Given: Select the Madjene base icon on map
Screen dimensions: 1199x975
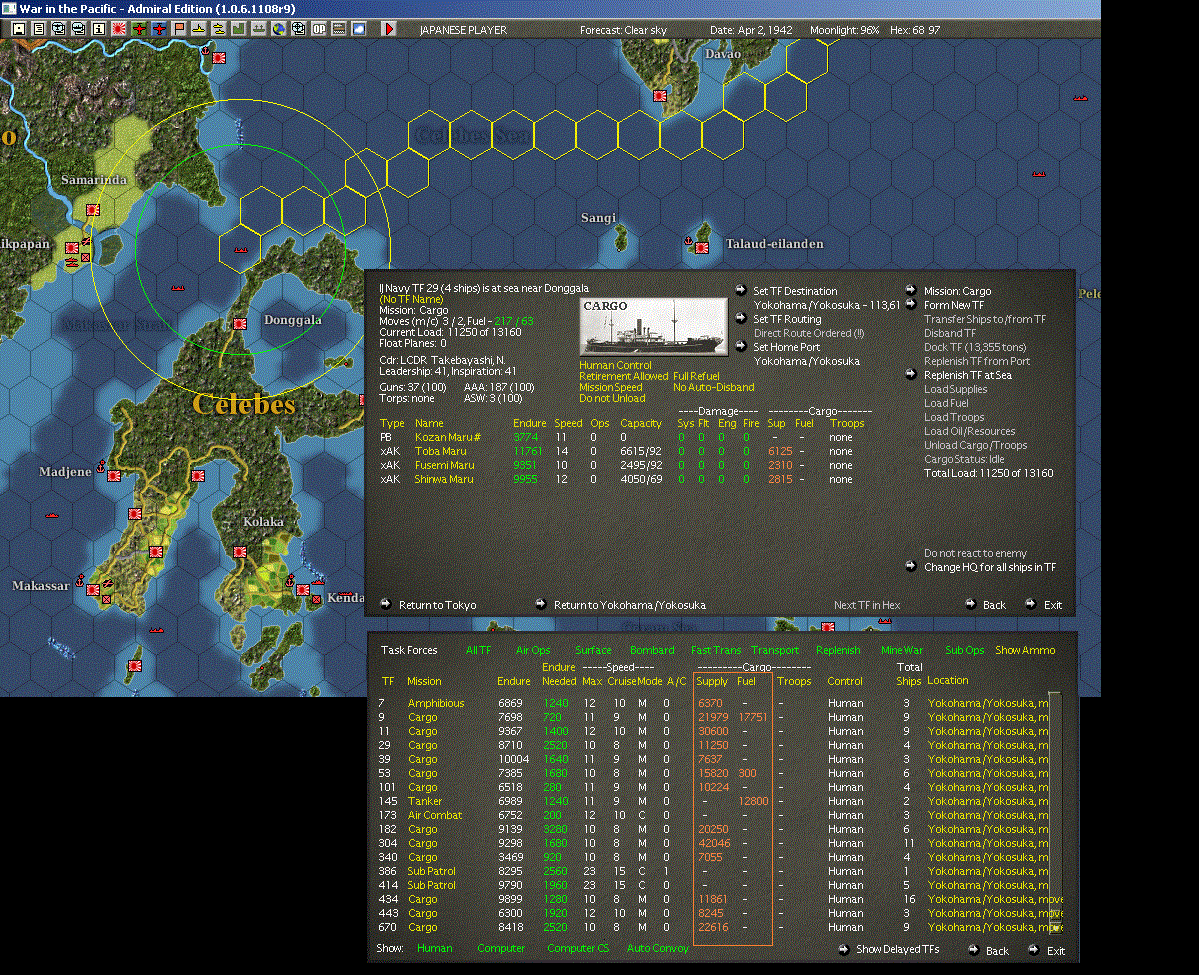Looking at the screenshot, I should click(114, 476).
